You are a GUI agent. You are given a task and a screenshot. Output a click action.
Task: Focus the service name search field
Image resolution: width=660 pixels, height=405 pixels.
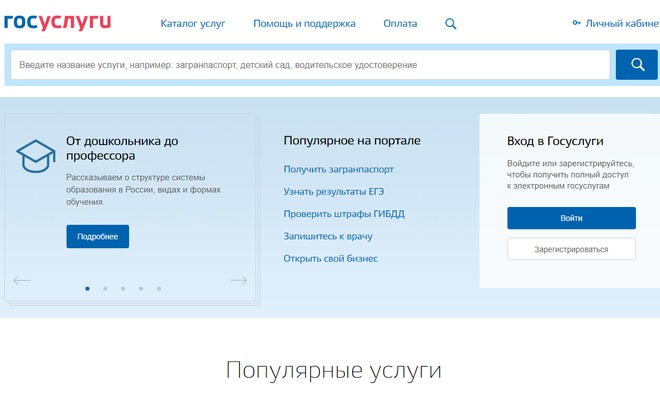click(310, 65)
